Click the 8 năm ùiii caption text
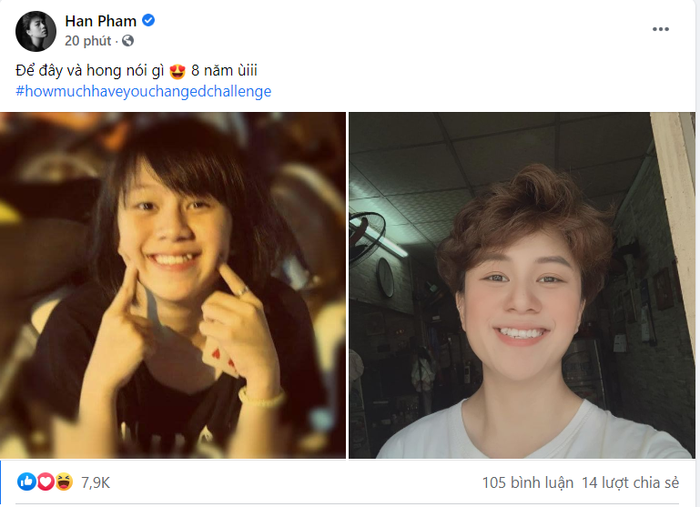 224,71
